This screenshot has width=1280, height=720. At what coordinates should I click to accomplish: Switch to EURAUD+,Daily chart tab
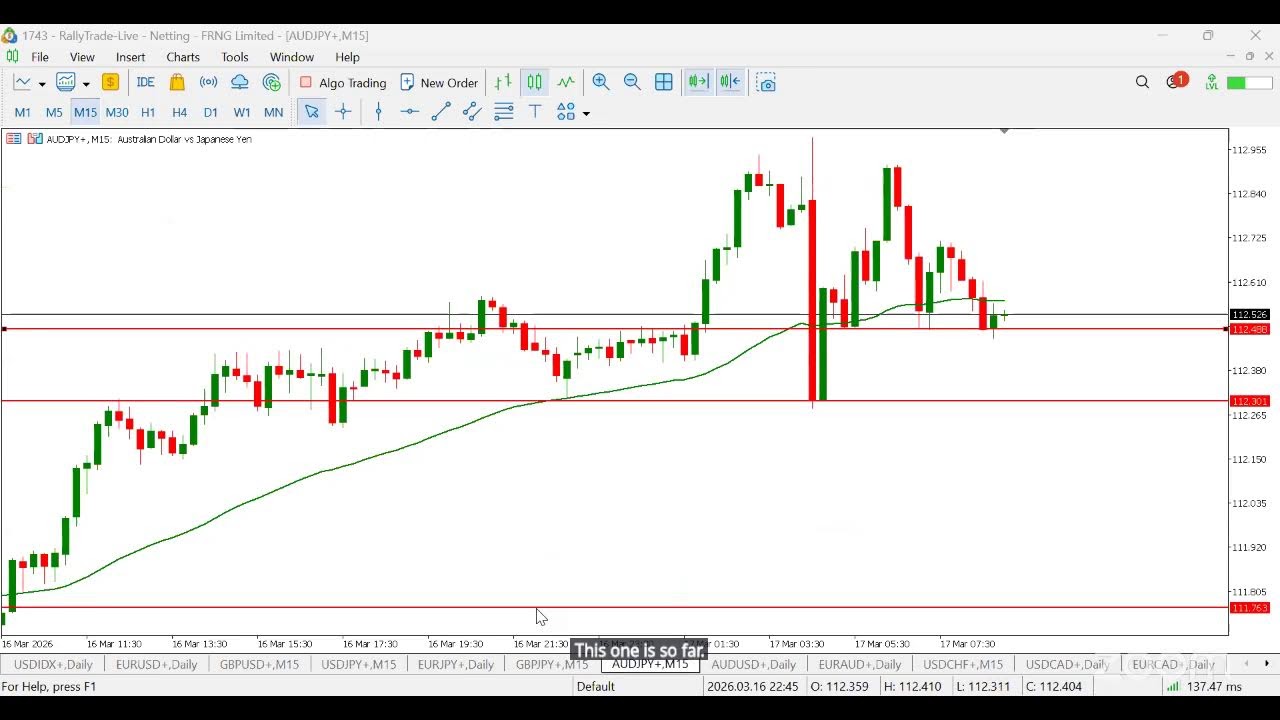[x=860, y=664]
